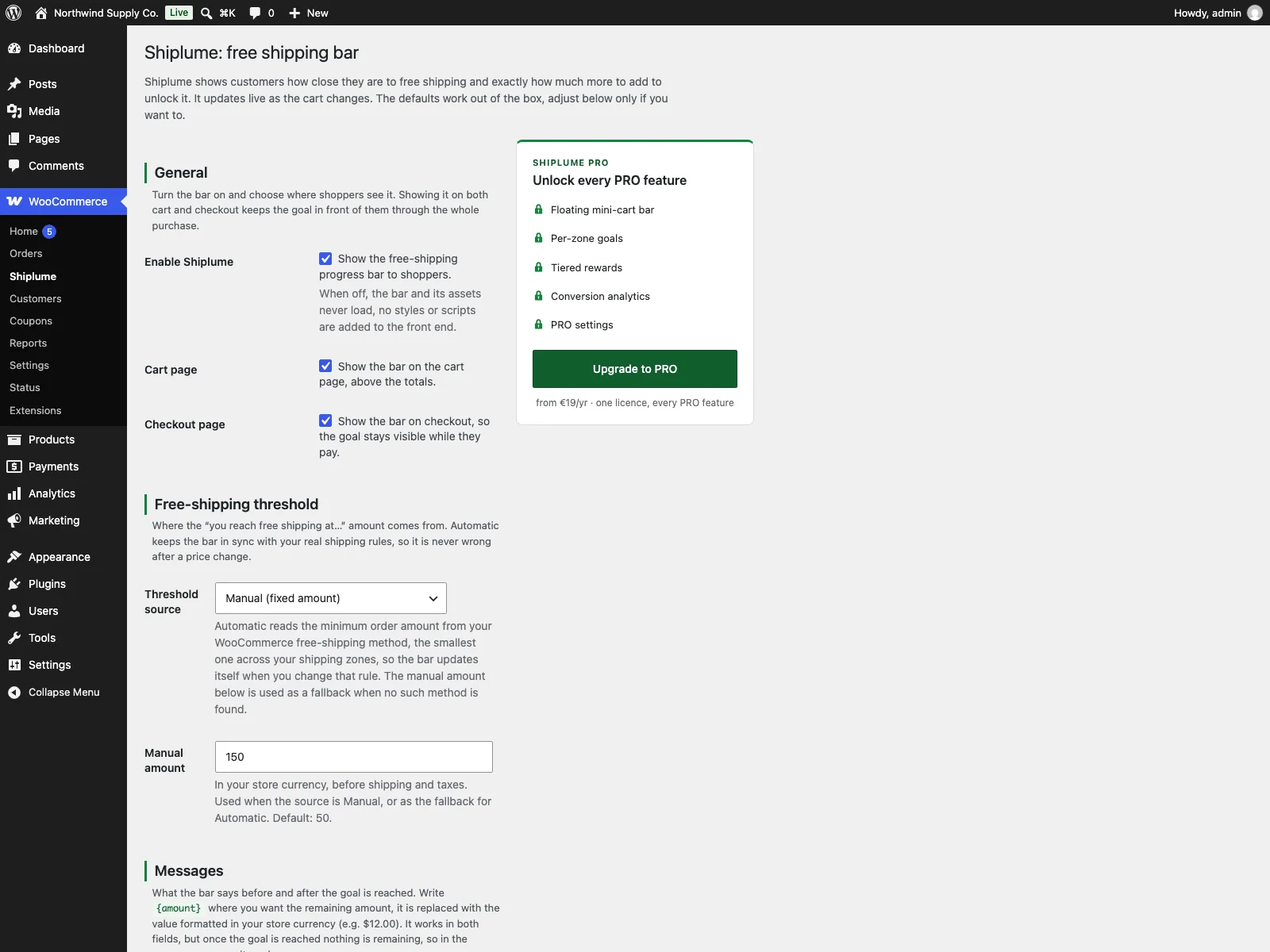Click the Users person icon

(x=14, y=611)
